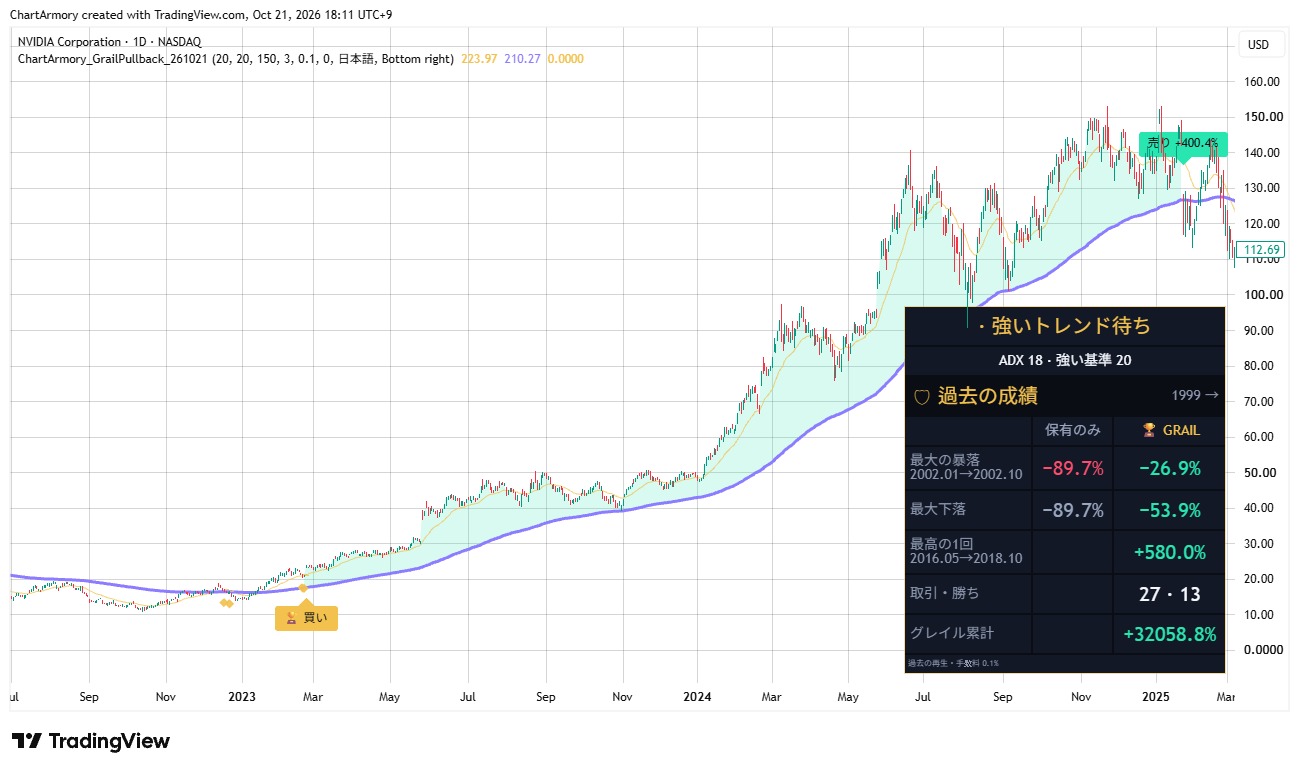1299x771 pixels.
Task: Open the USD currency selector
Action: pos(1258,45)
